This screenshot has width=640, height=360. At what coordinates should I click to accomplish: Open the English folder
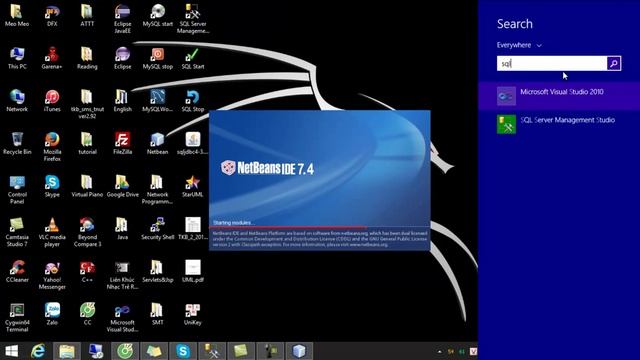tap(122, 100)
